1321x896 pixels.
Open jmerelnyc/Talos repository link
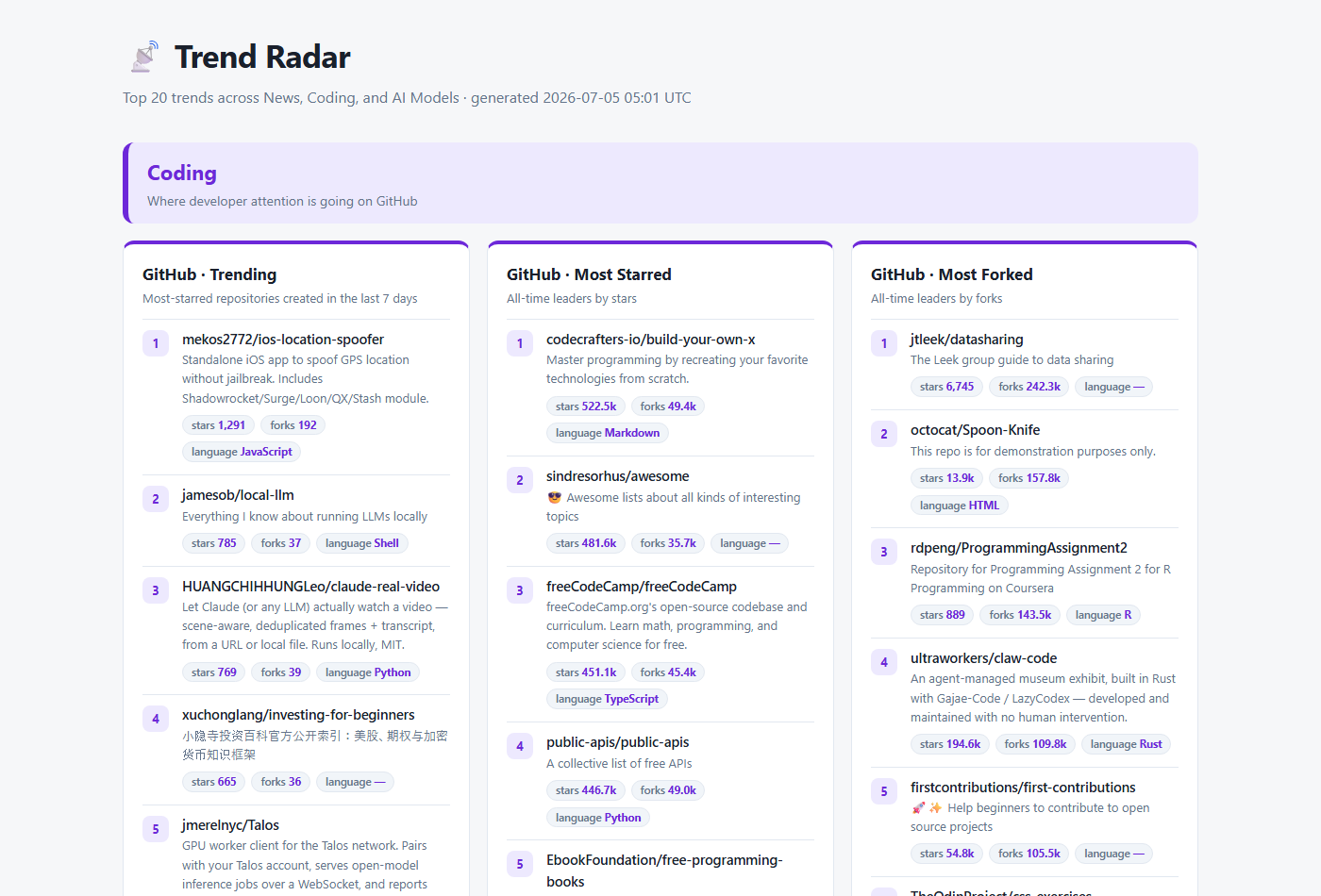tap(230, 825)
